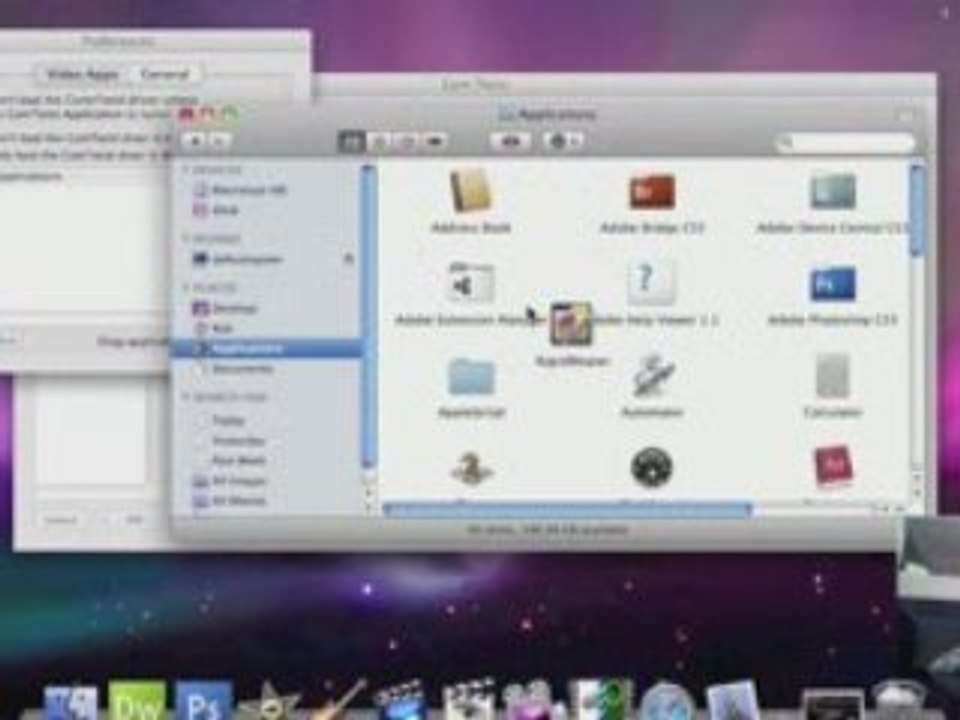The image size is (960, 720).
Task: Click the Quick Look eye button
Action: 511,141
